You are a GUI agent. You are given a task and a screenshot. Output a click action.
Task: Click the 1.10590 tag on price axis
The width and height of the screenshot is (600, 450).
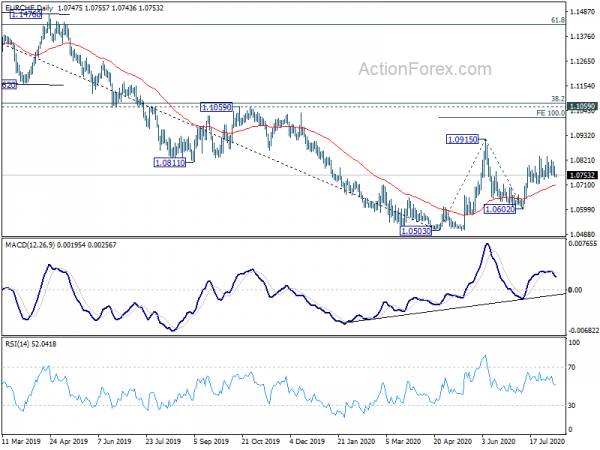(x=581, y=105)
